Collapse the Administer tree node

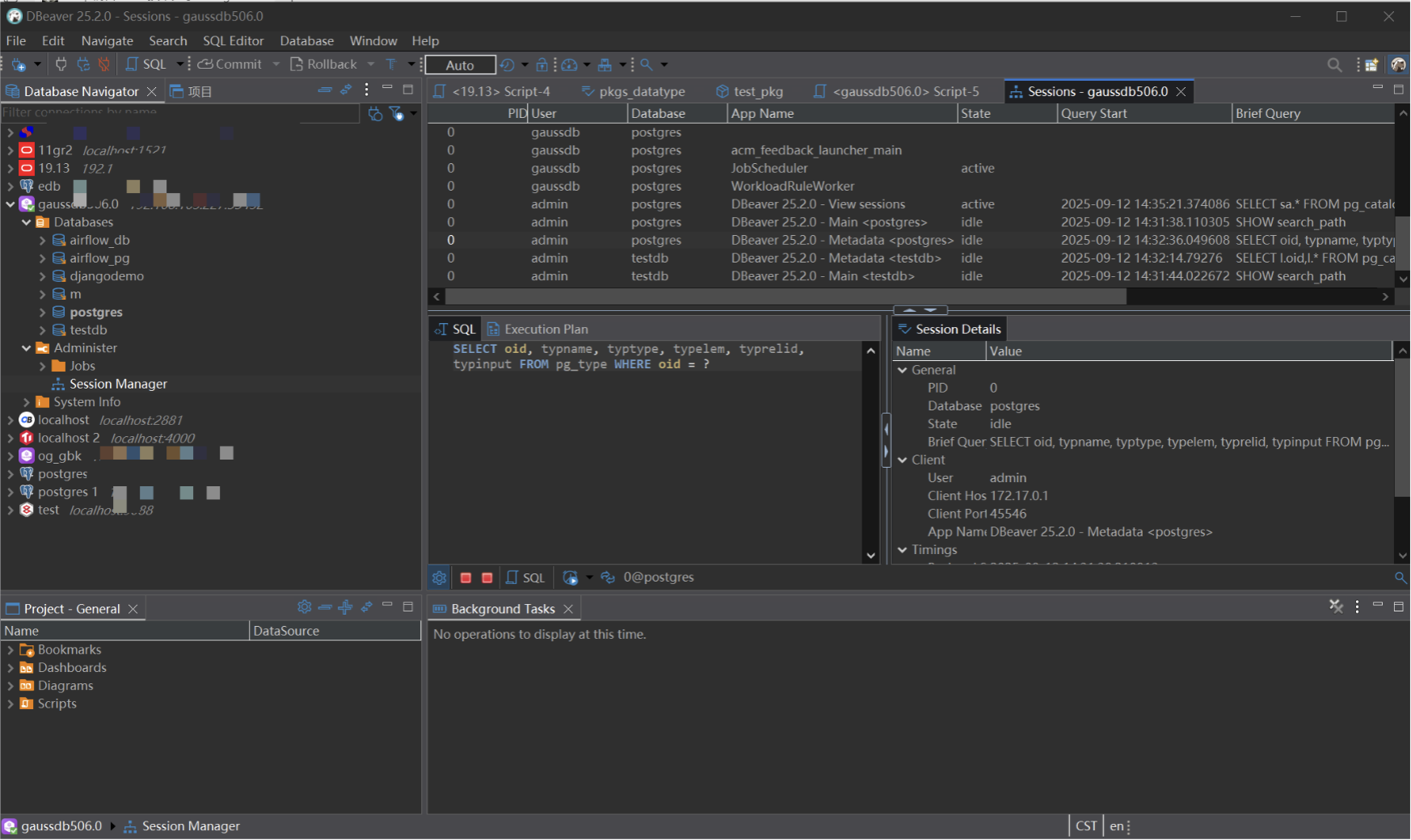(x=26, y=348)
